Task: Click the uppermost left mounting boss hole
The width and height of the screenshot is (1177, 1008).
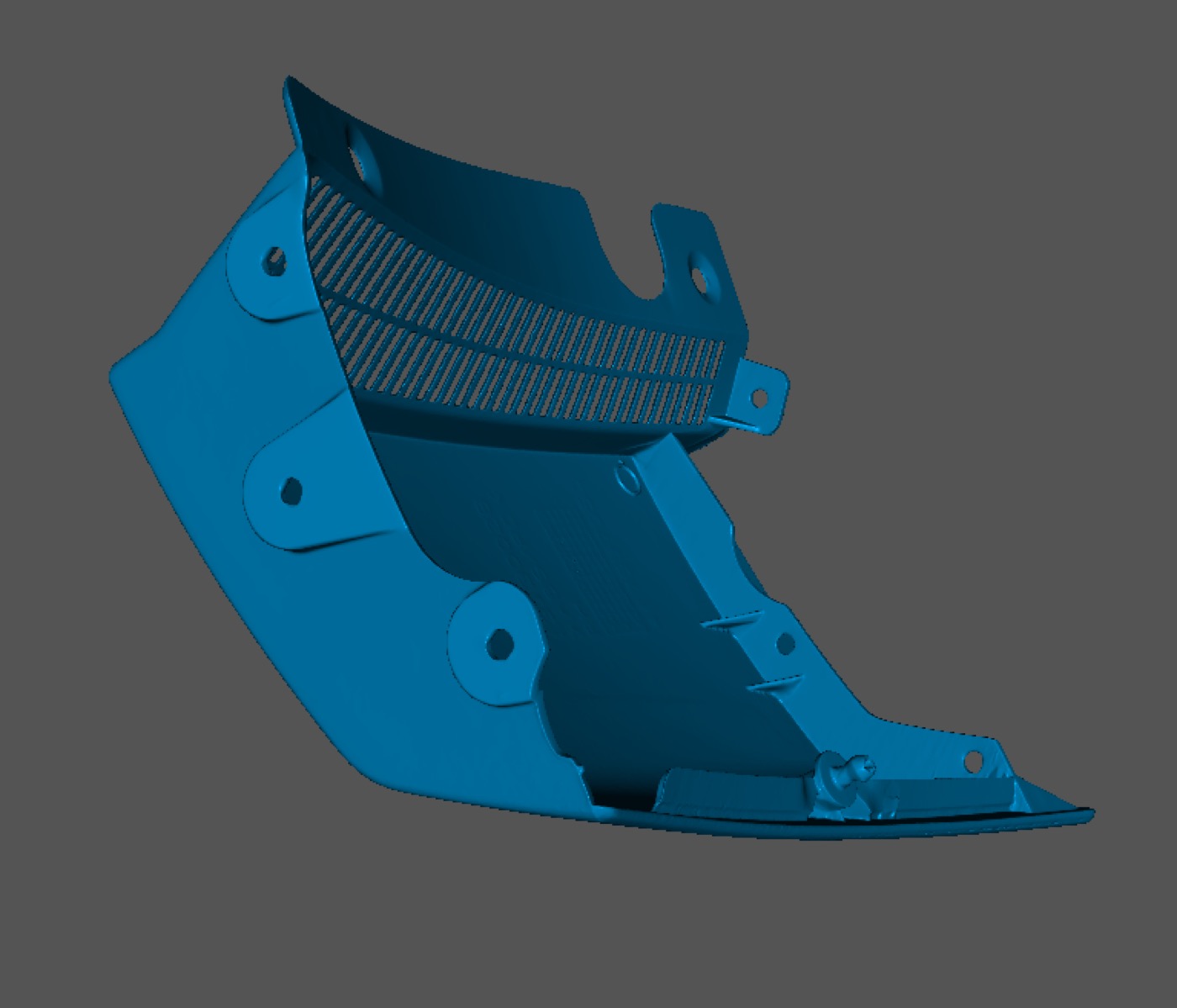Action: tap(274, 261)
